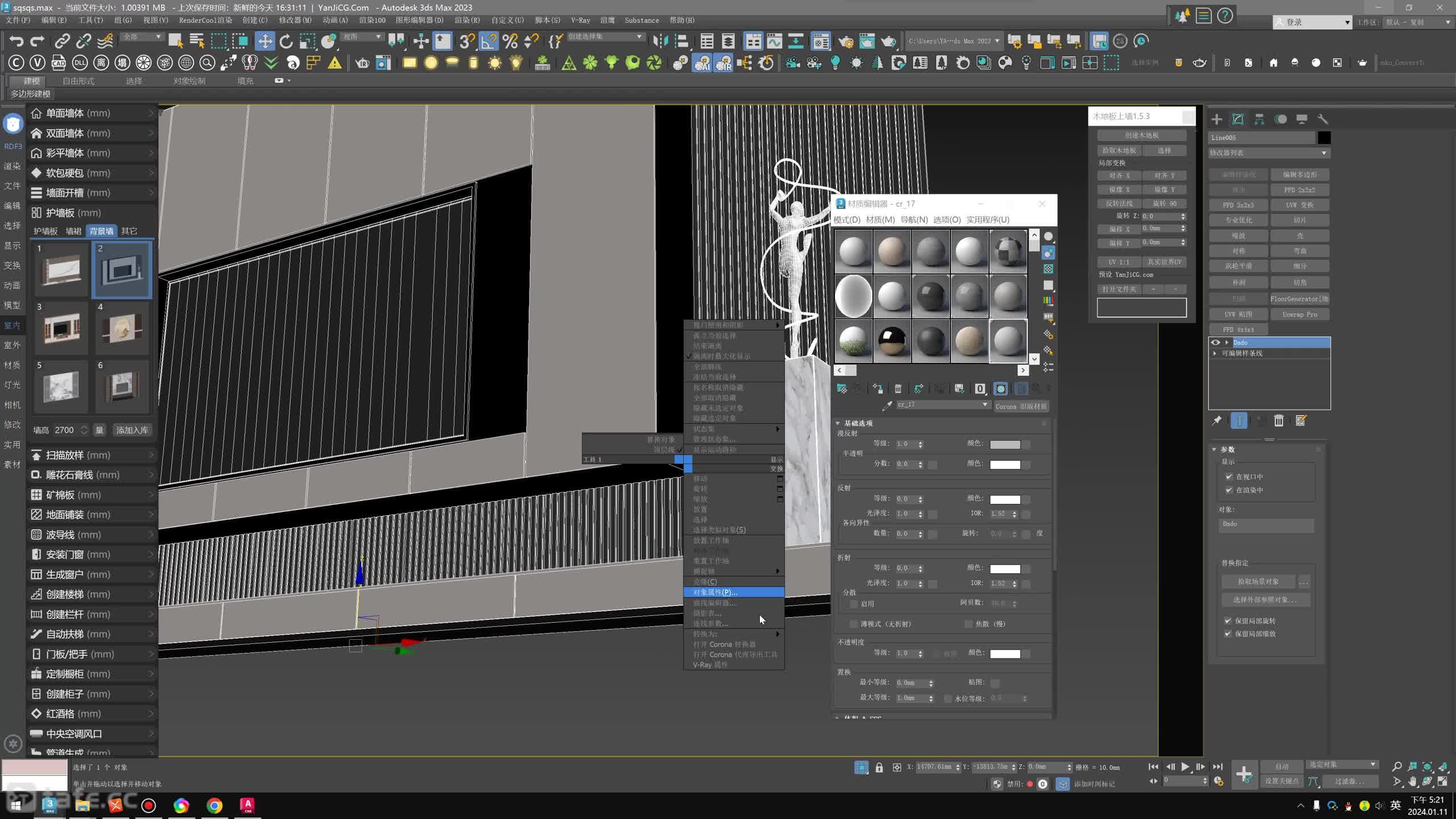The height and width of the screenshot is (819, 1456).
Task: Open the Display panel tab
Action: pyautogui.click(x=1301, y=119)
